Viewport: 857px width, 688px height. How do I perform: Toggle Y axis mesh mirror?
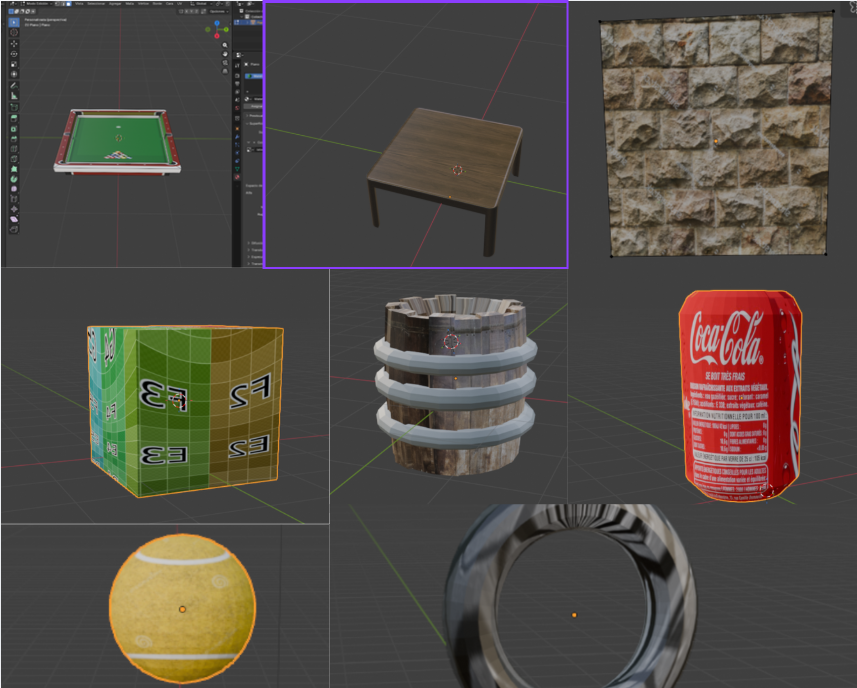point(191,11)
